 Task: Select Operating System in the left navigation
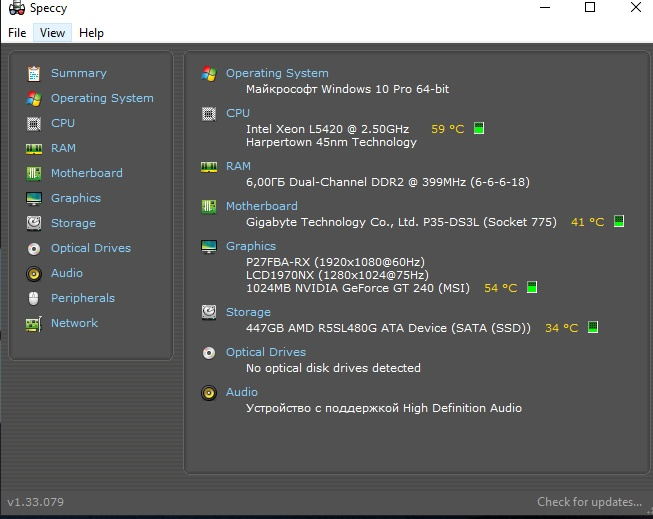coord(102,98)
